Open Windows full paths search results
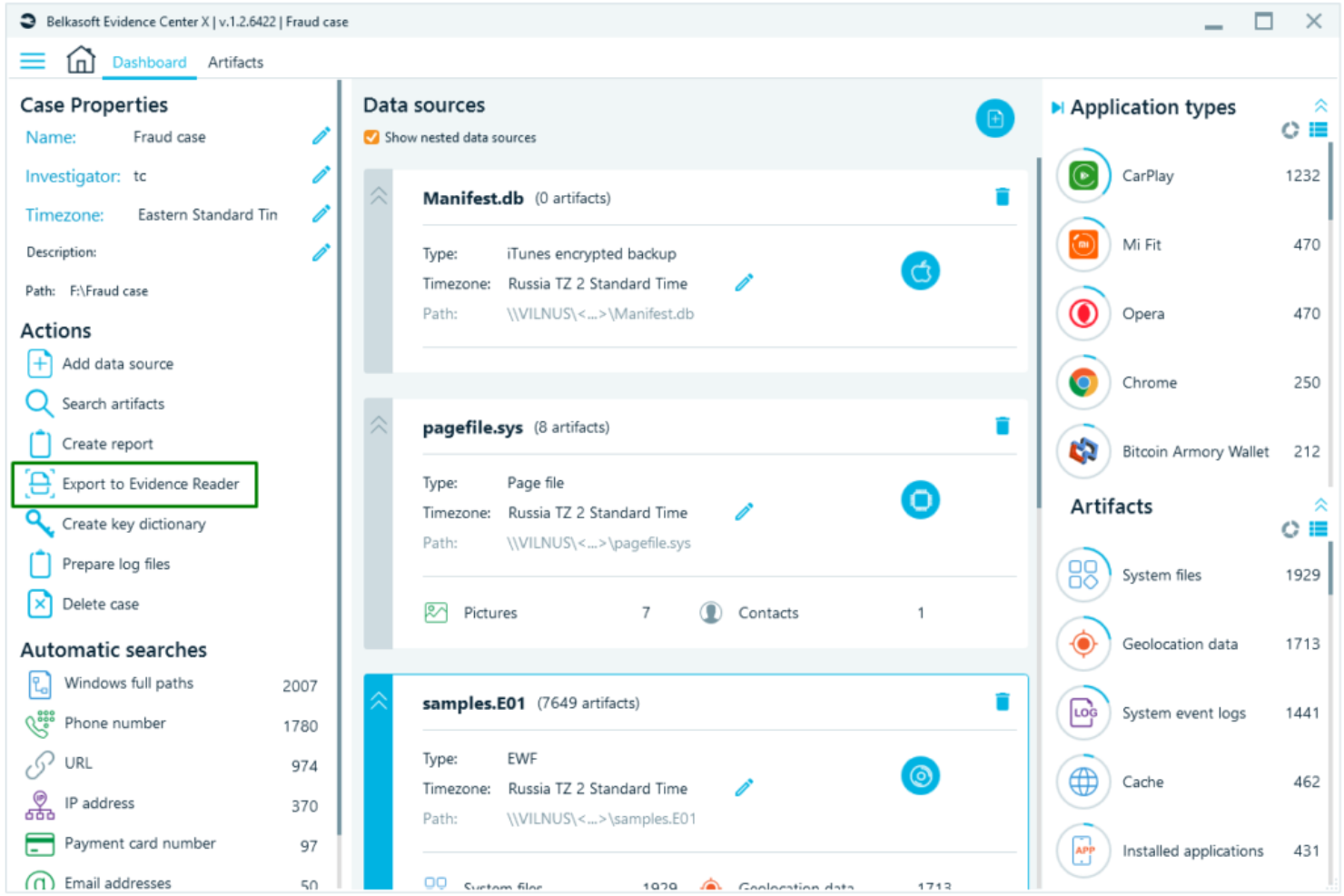This screenshot has width=1344, height=896. pos(172,684)
